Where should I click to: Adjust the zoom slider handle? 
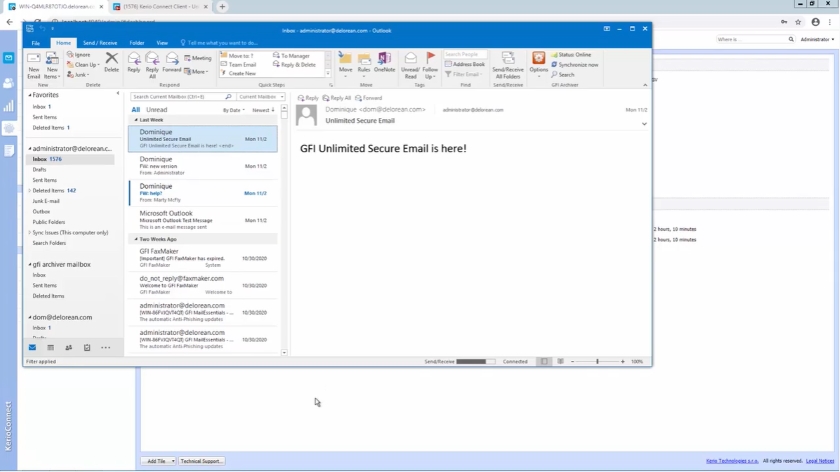point(597,362)
